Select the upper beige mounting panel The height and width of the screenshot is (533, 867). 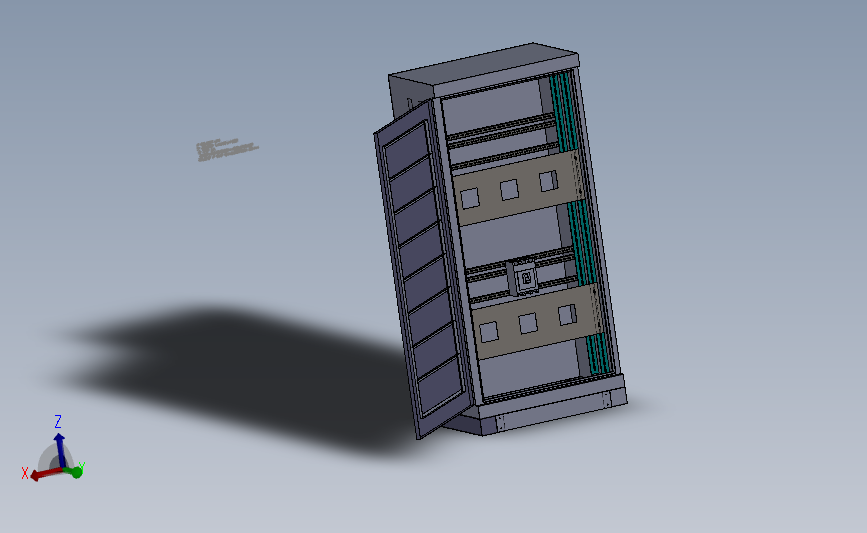(x=517, y=187)
